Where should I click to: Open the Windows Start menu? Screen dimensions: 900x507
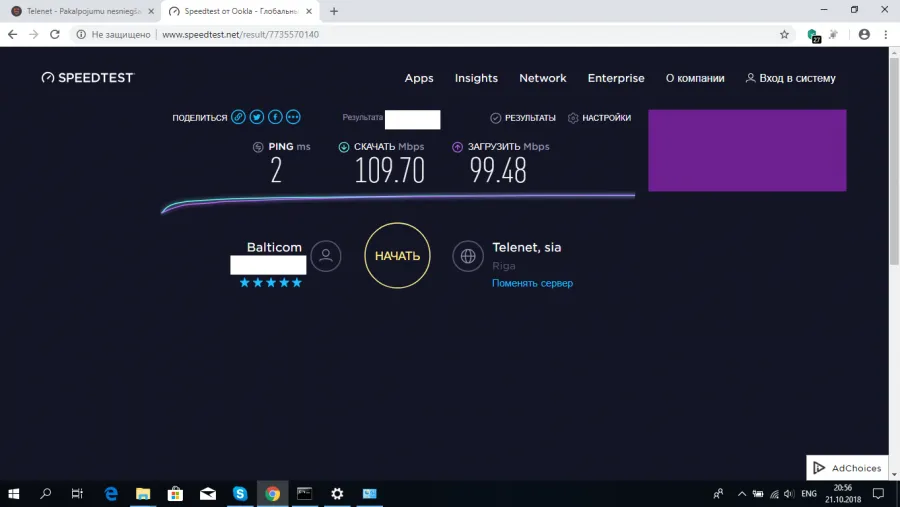pos(14,494)
